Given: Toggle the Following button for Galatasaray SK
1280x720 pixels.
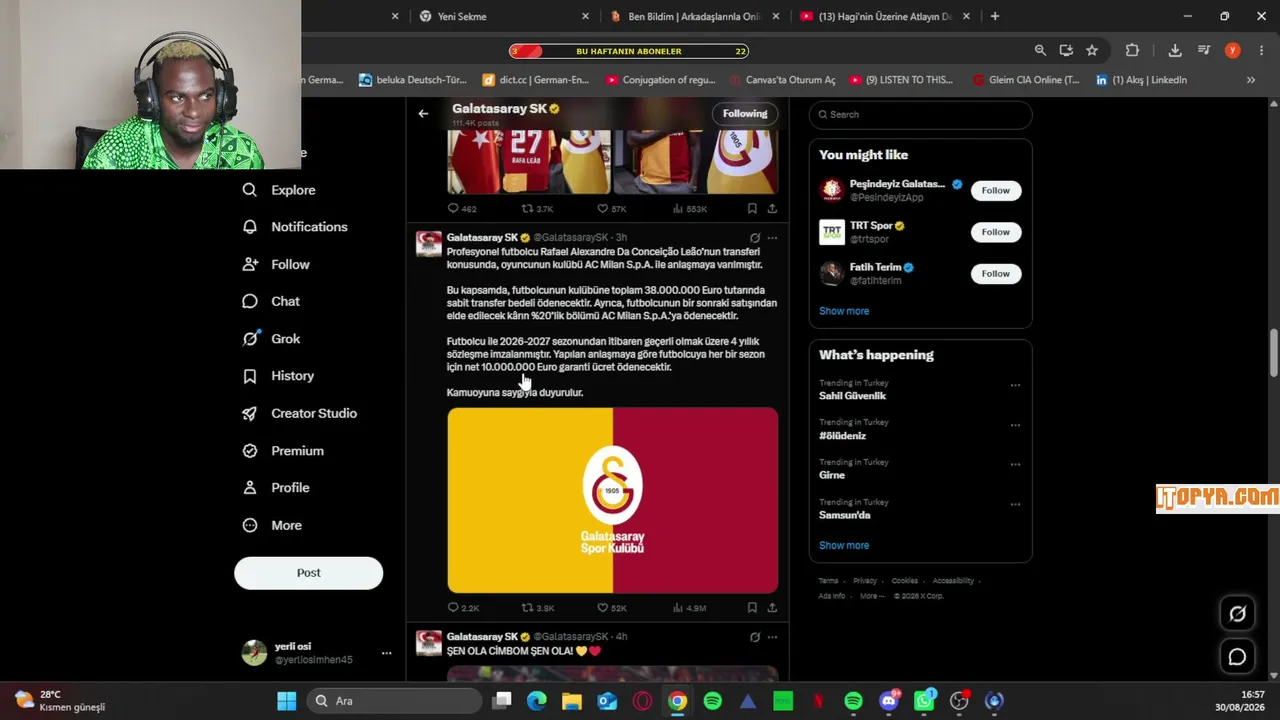Looking at the screenshot, I should point(745,114).
